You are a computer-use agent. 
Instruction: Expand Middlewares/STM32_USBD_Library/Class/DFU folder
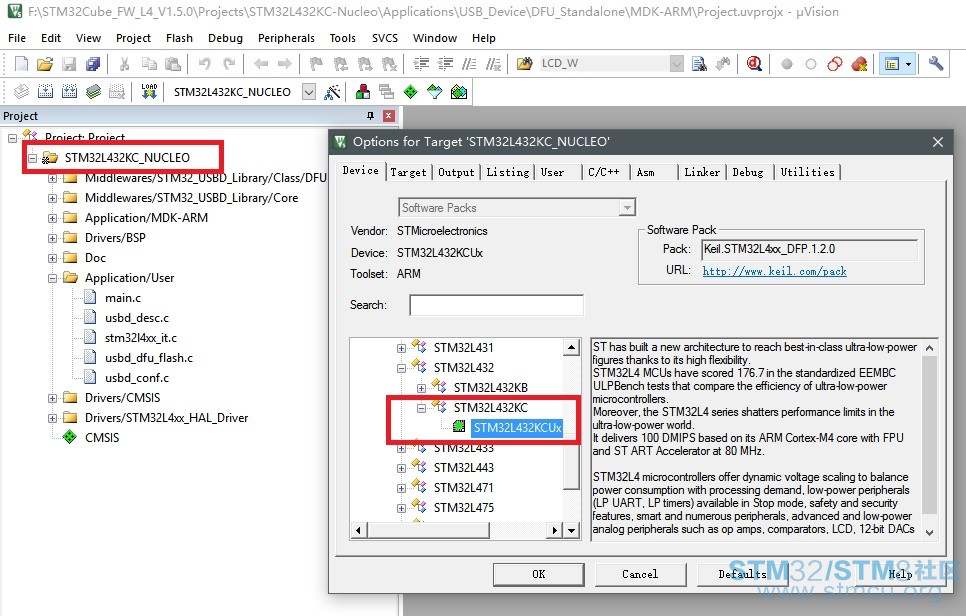click(x=52, y=179)
